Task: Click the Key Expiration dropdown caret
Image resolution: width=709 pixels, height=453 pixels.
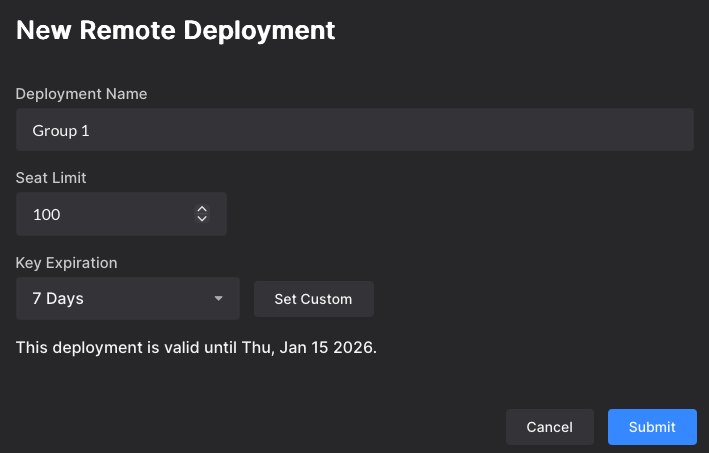Action: pos(219,299)
